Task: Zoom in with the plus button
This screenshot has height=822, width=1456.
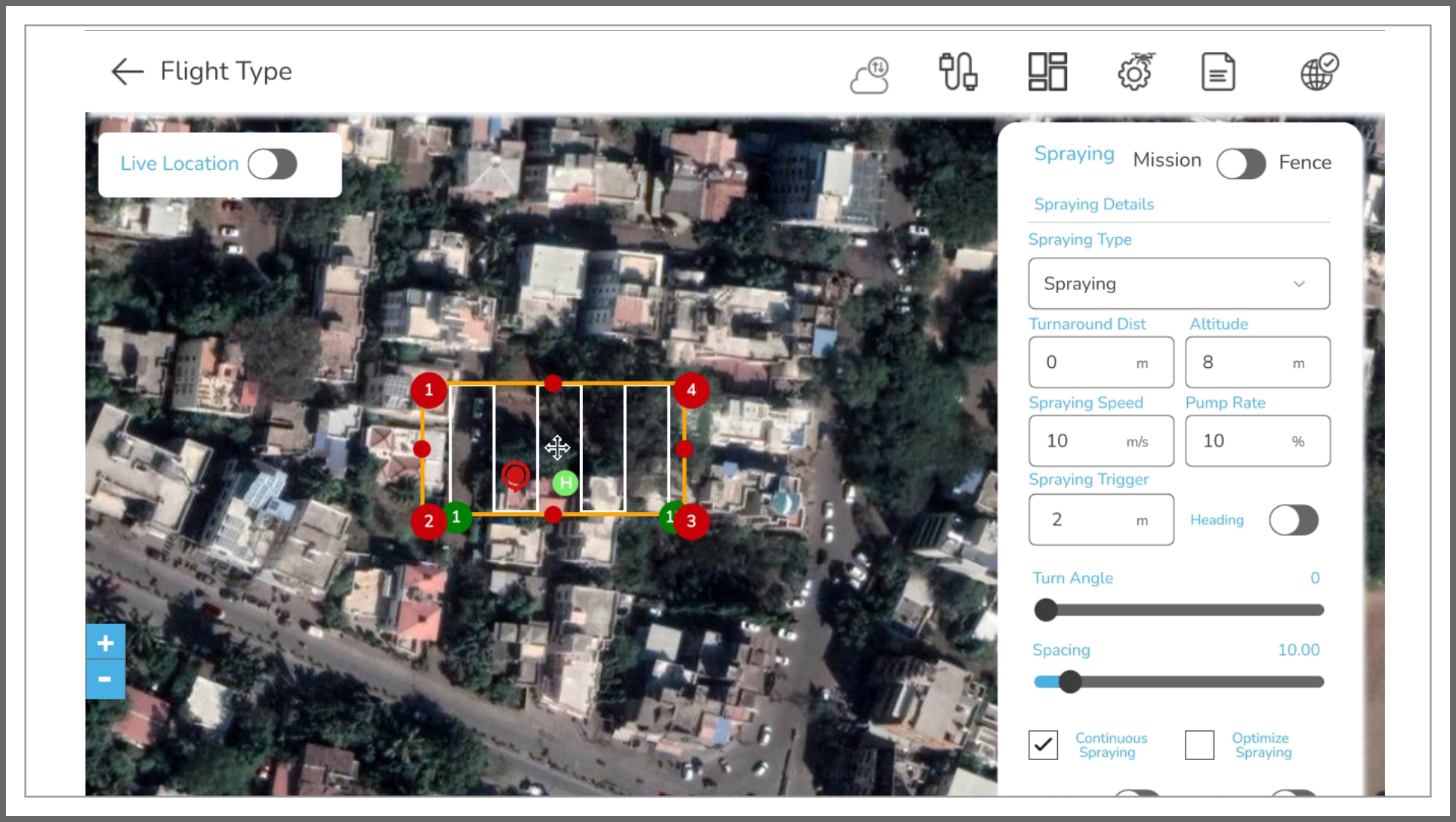Action: [105, 641]
